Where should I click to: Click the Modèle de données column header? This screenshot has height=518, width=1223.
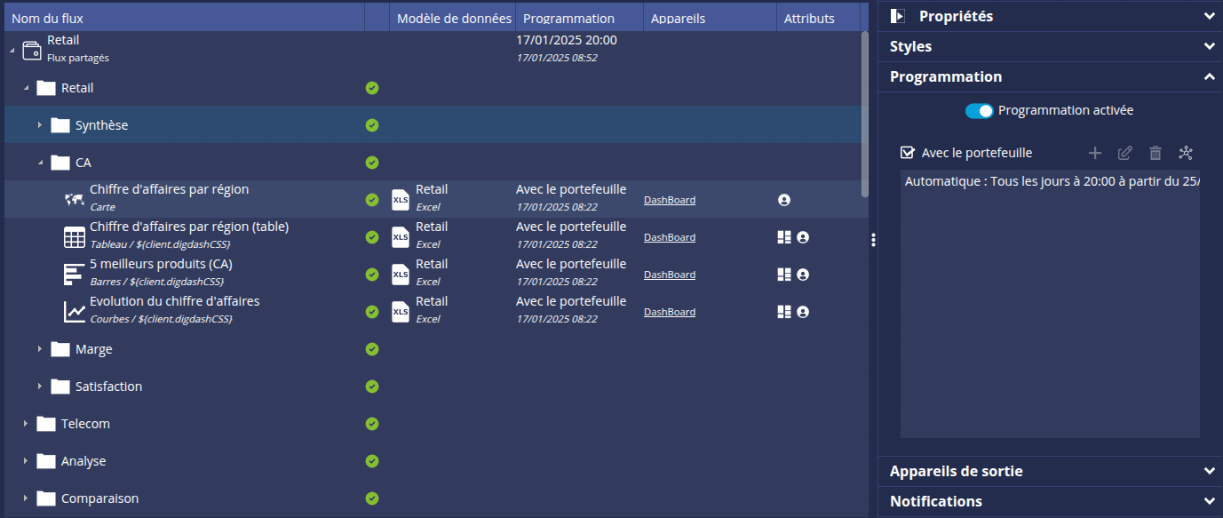point(454,18)
